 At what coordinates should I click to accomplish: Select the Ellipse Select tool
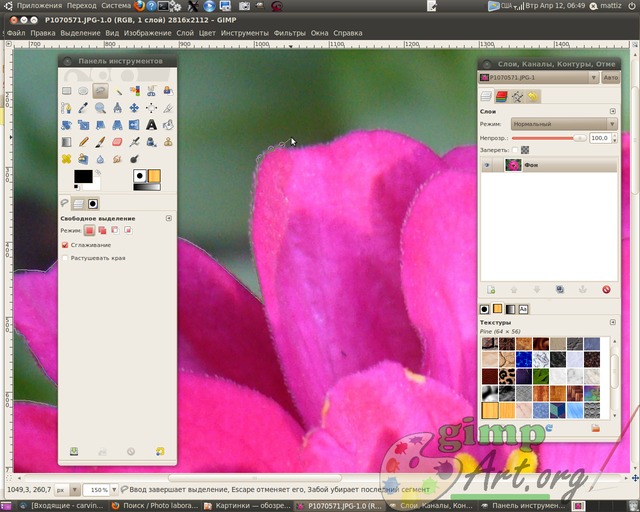pyautogui.click(x=83, y=91)
